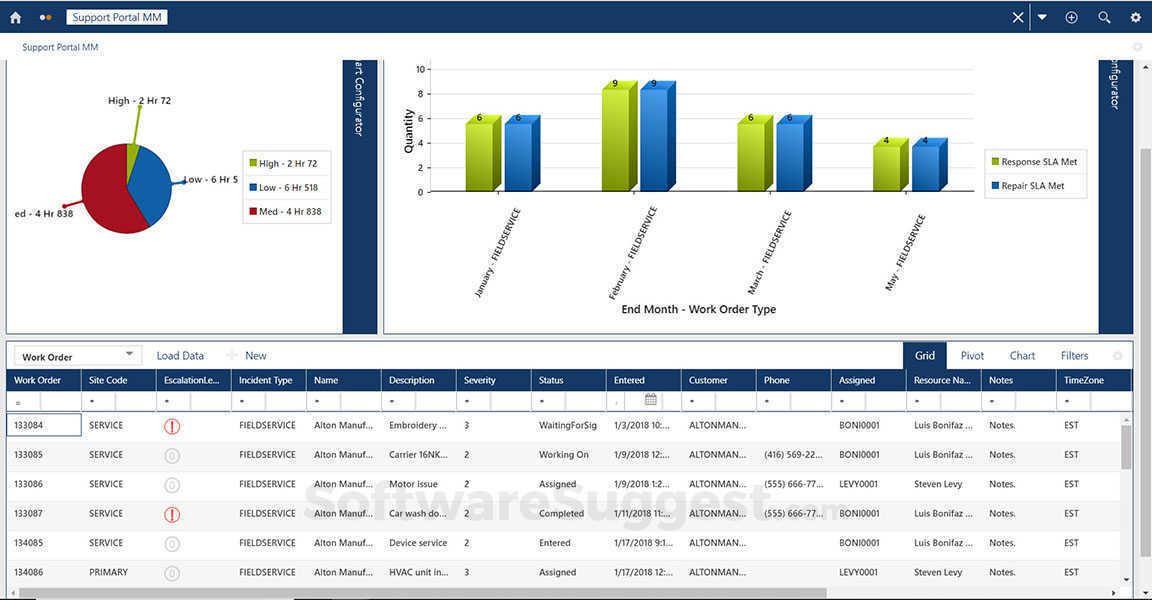
Task: Open the Support Portal MM breadcrumb link
Action: tap(60, 47)
